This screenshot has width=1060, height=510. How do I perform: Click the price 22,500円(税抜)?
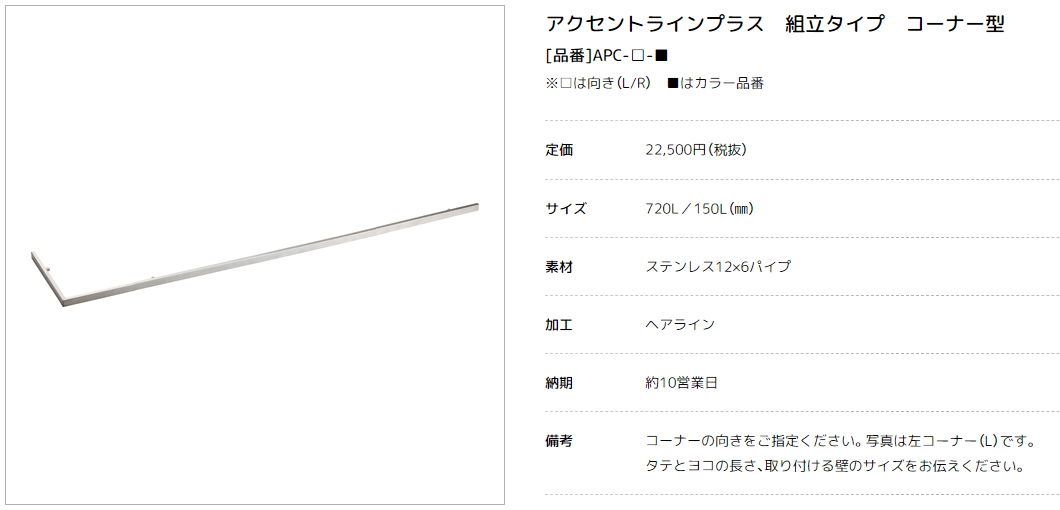[x=696, y=150]
